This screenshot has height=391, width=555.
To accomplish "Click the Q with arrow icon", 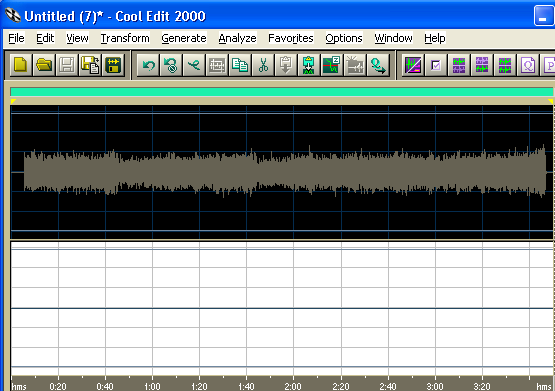I will point(378,65).
